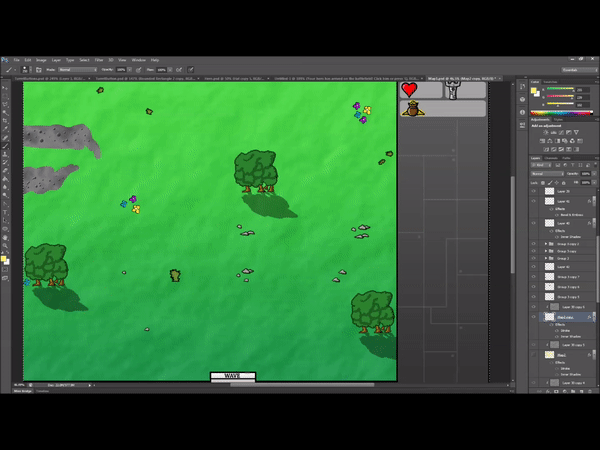
Task: Select the Brush tool in the toolbar
Action: coord(5,146)
